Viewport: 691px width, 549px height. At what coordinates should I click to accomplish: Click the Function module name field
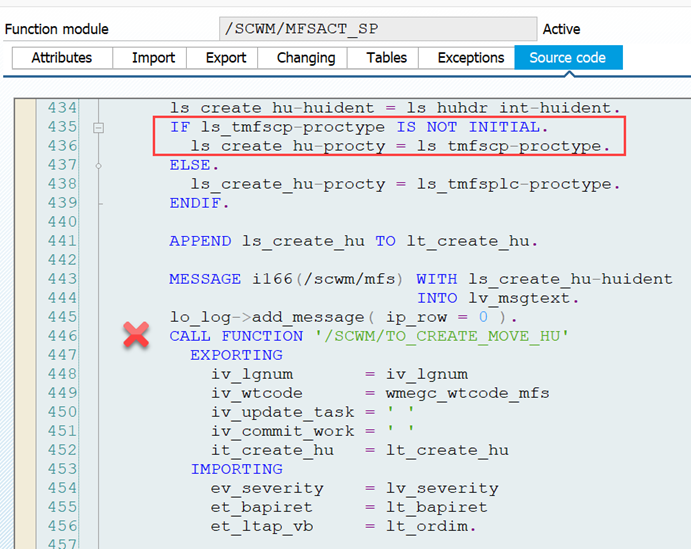[378, 29]
